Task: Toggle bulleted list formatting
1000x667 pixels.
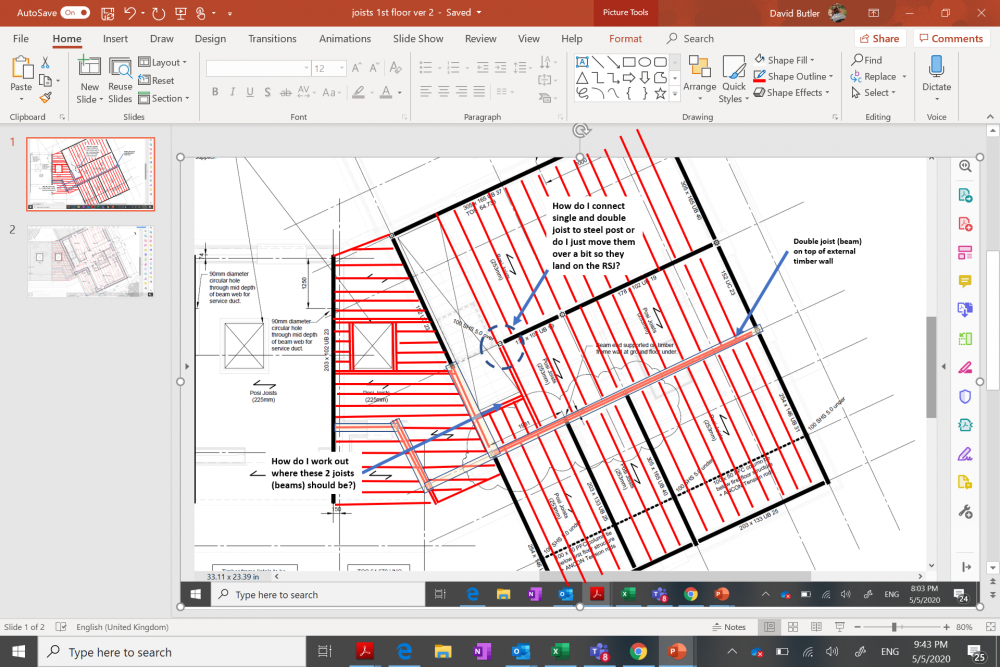Action: click(x=425, y=67)
